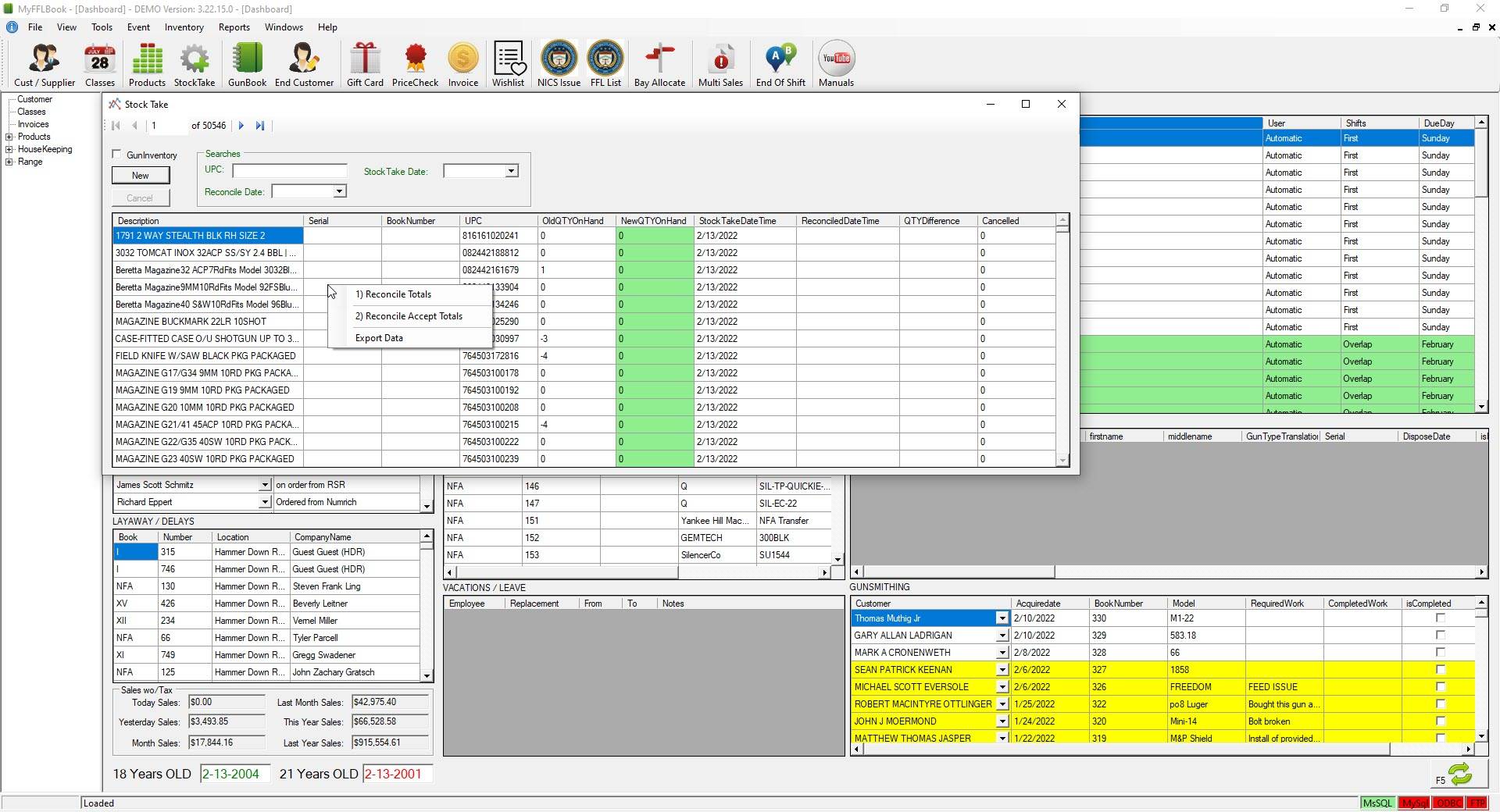This screenshot has height=812, width=1500.
Task: Check isCompleted for ROBERT MACINTYRE OTTLINGER
Action: tap(1441, 704)
